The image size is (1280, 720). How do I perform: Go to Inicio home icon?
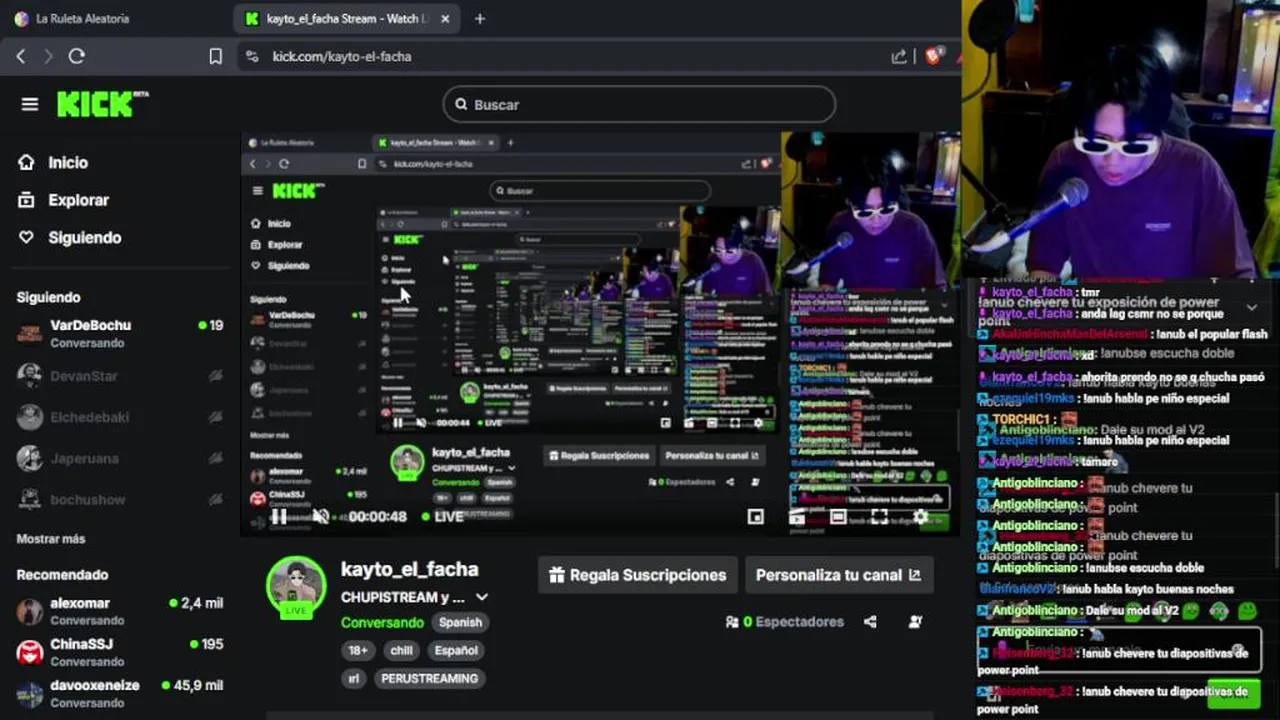point(26,162)
